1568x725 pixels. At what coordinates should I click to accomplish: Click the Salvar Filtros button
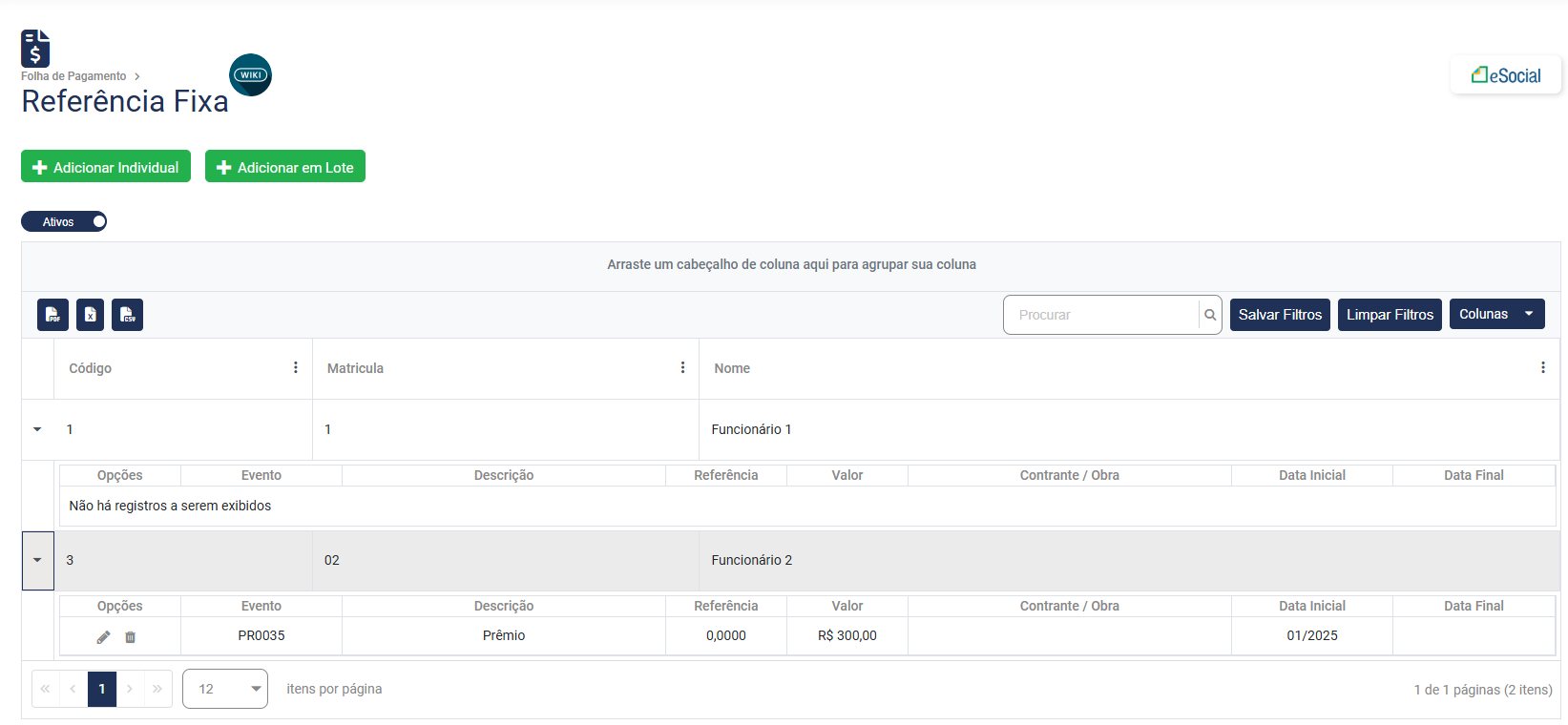pyautogui.click(x=1279, y=315)
